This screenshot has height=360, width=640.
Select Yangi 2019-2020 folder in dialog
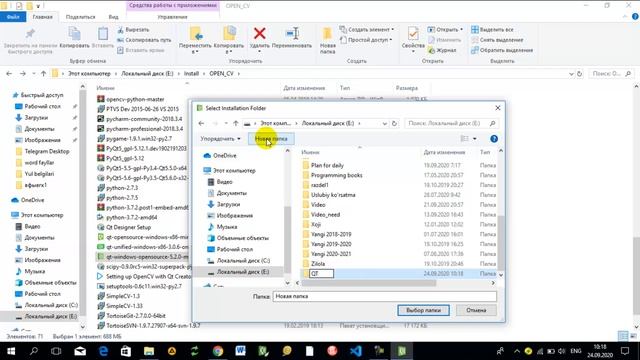[x=331, y=244]
